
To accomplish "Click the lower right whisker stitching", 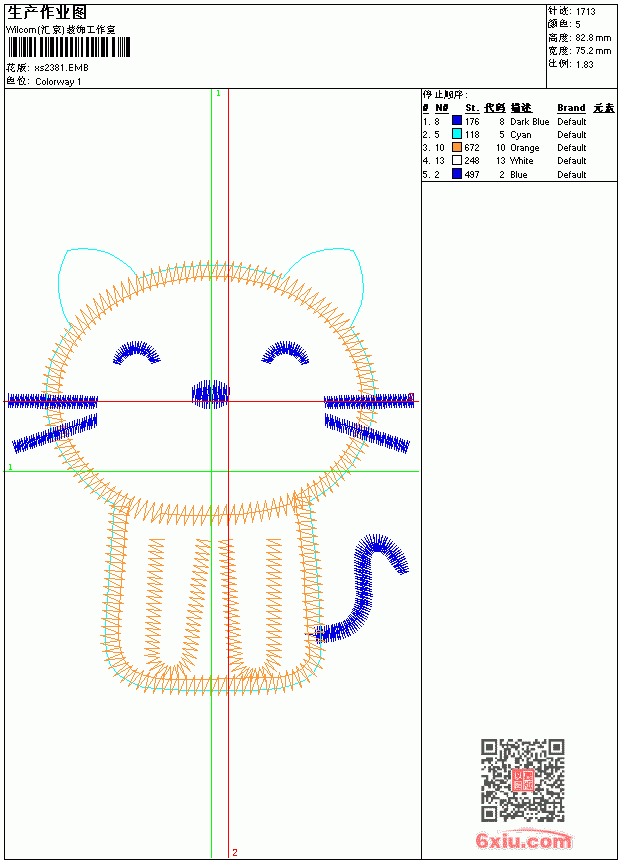I will click(x=367, y=433).
